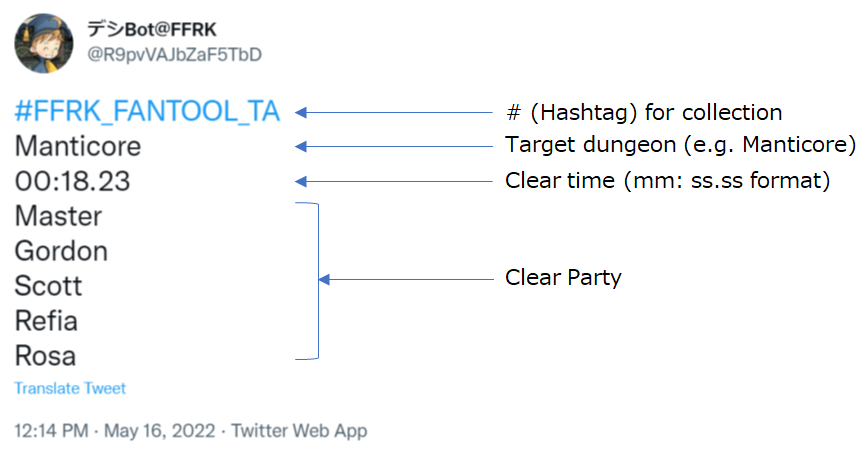Click the party member name Gordon
This screenshot has width=865, height=454.
(61, 251)
